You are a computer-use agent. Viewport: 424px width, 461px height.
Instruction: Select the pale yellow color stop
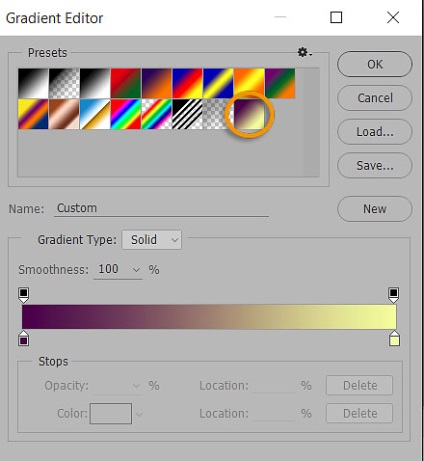tap(394, 338)
